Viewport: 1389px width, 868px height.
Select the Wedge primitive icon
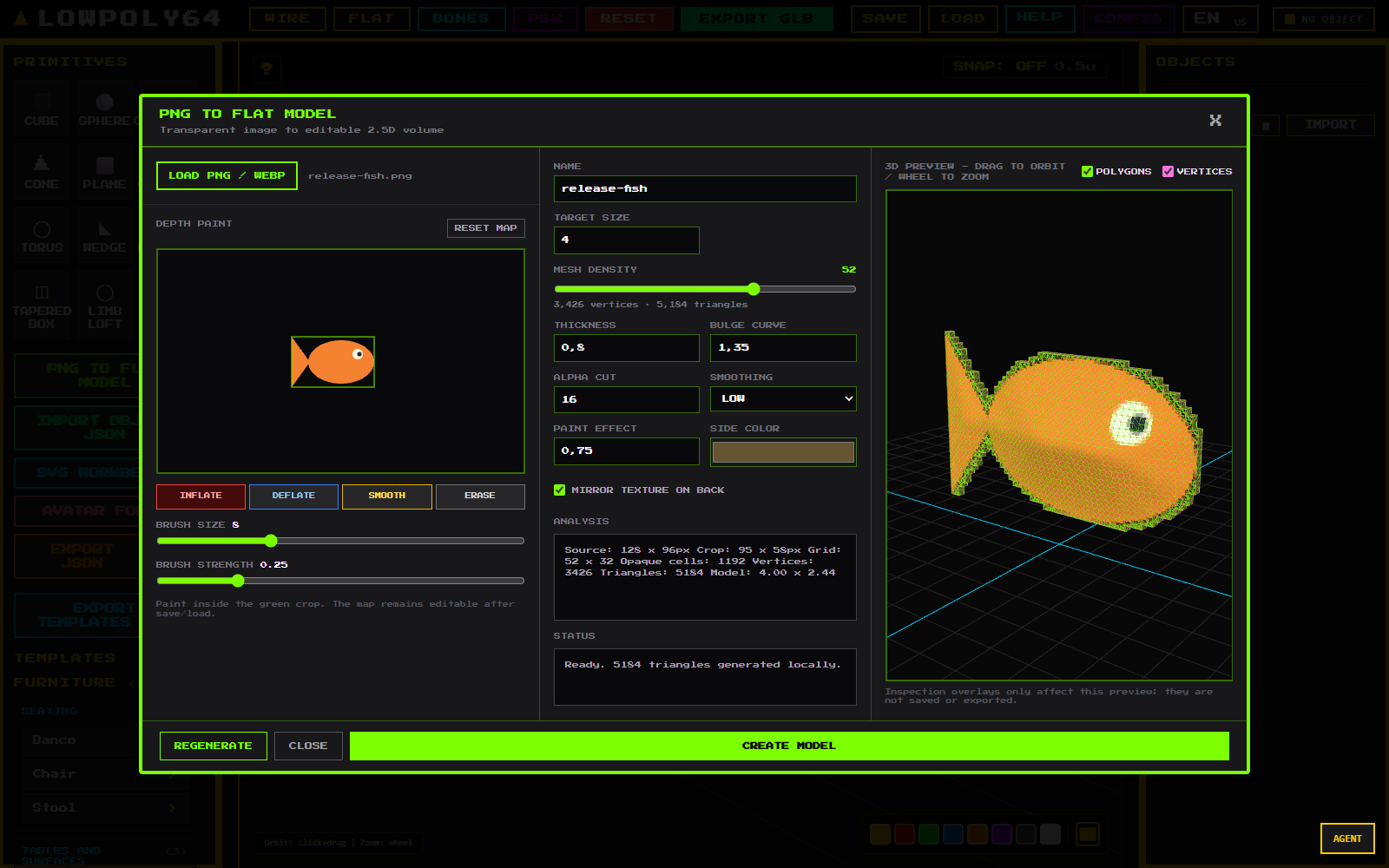click(104, 236)
